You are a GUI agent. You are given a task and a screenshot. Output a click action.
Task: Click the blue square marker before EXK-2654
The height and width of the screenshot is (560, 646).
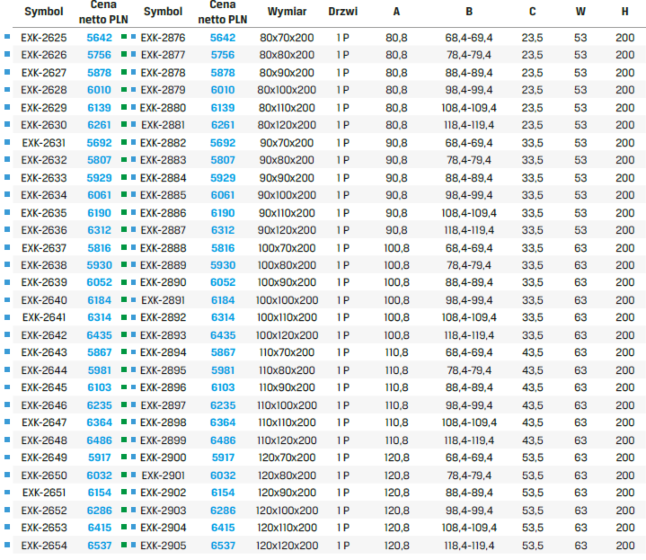tap(7, 545)
